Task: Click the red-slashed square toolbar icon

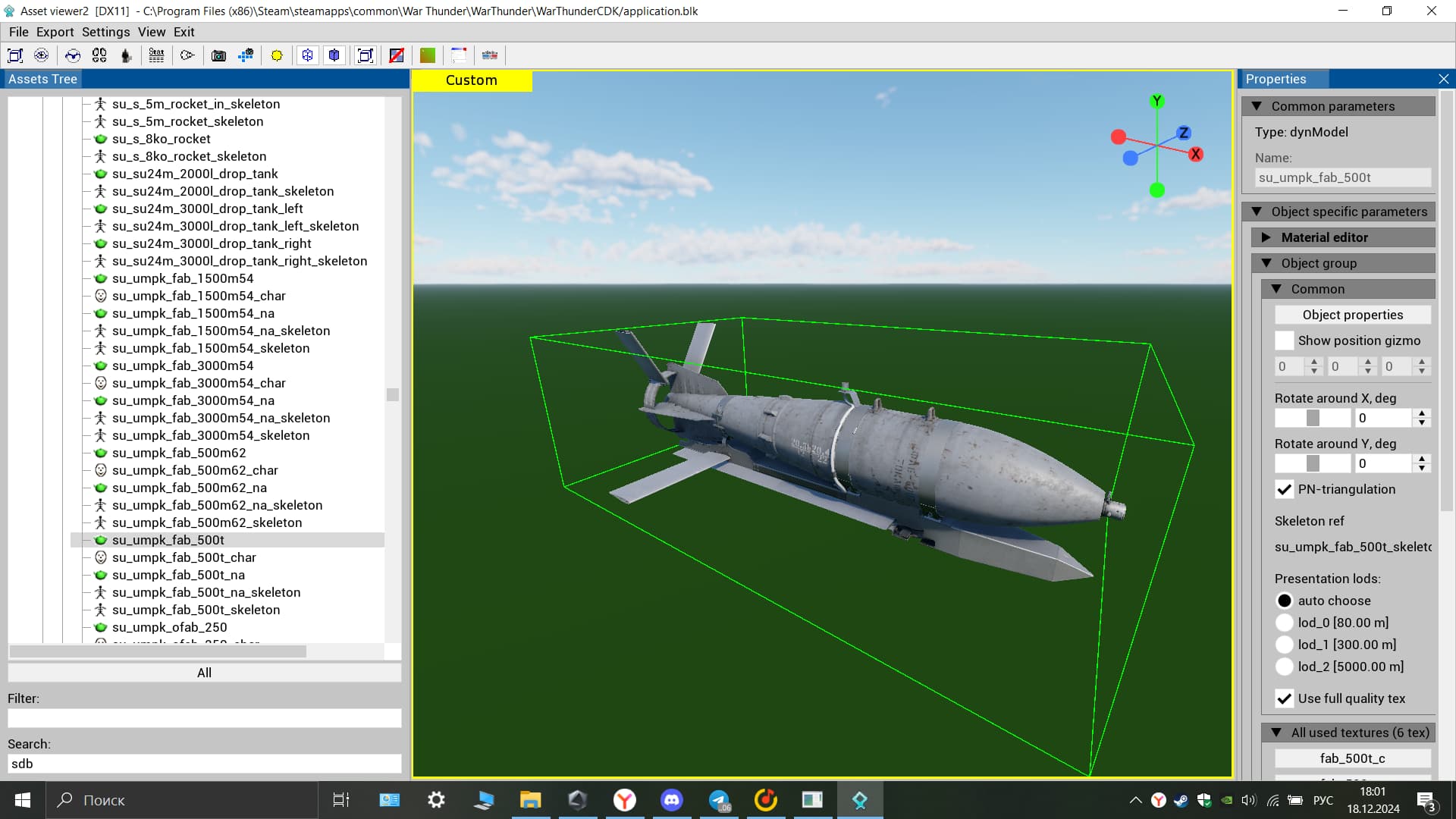Action: 397,55
